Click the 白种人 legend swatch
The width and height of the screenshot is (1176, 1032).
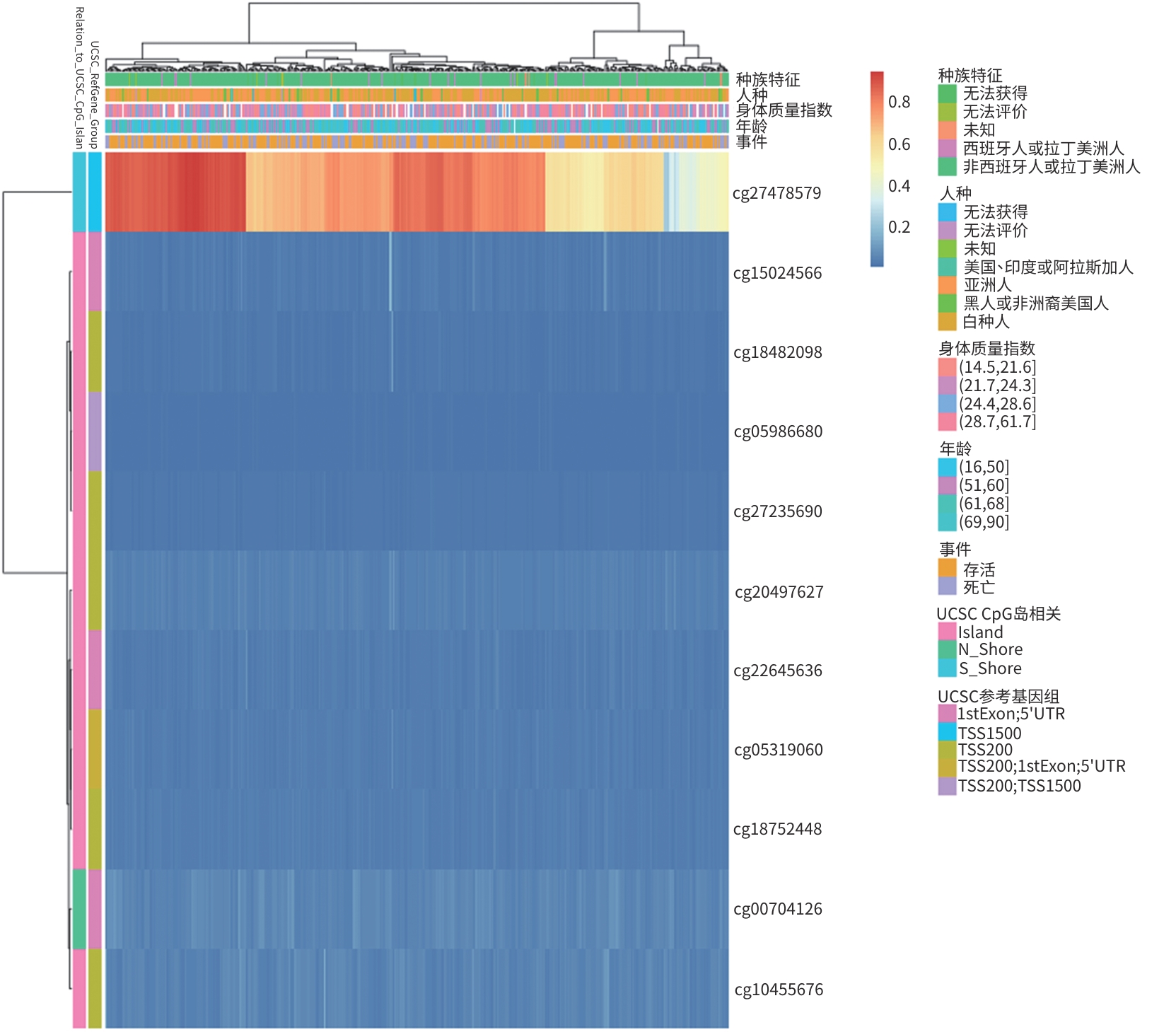pyautogui.click(x=947, y=322)
